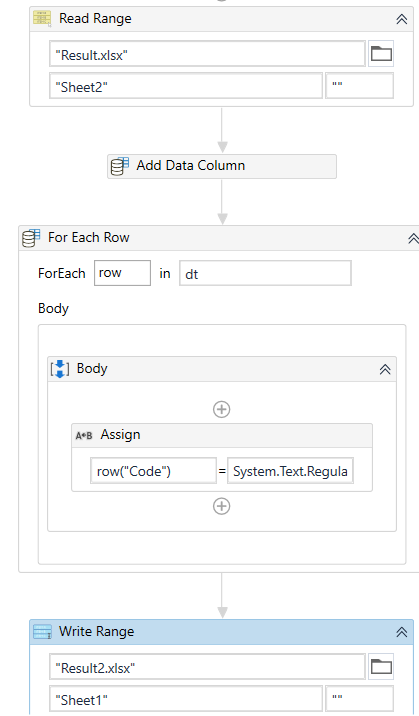
Task: Edit the System.Text.Regula value expression field
Action: pyautogui.click(x=290, y=471)
